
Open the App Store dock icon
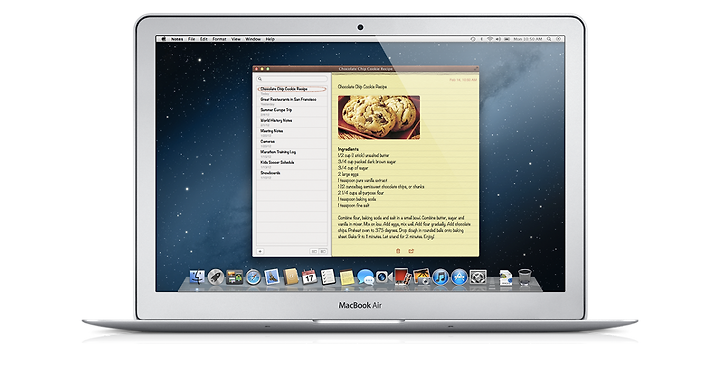point(459,277)
